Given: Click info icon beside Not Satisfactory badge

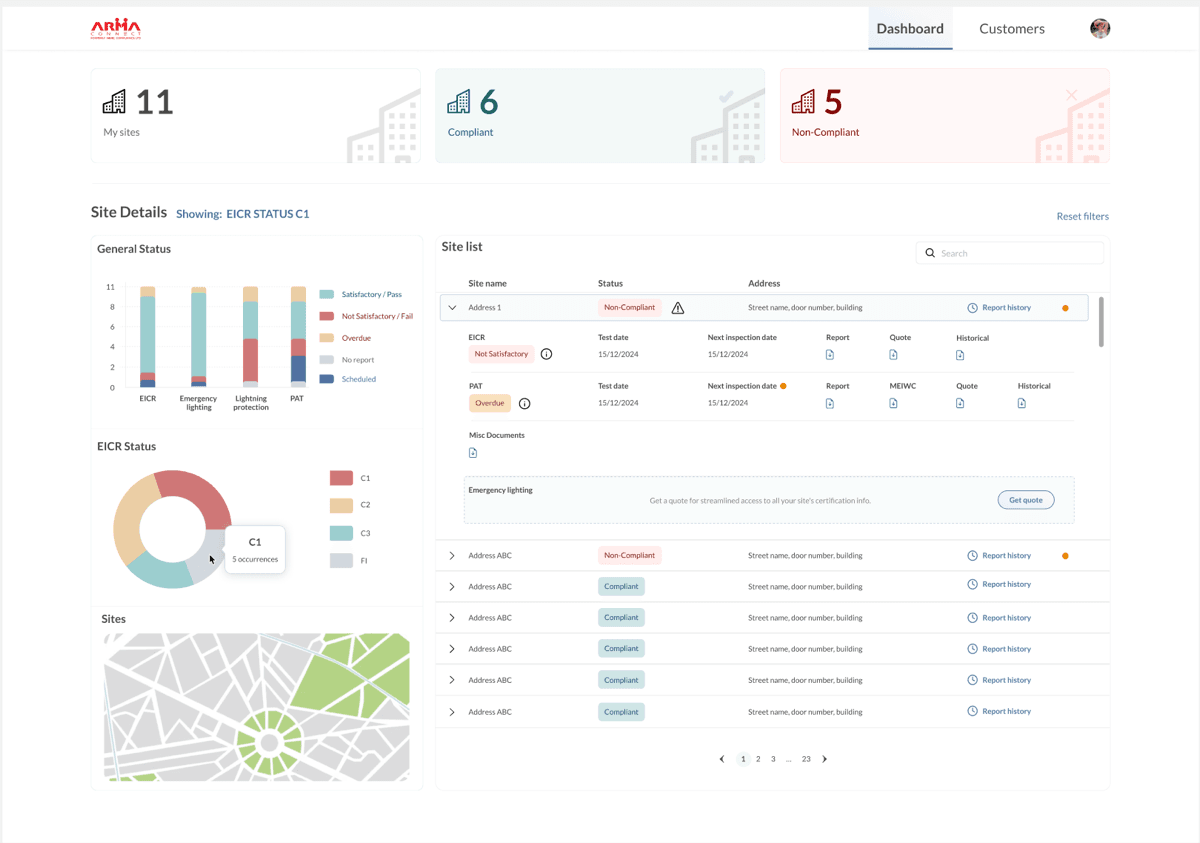Looking at the screenshot, I should tap(546, 354).
